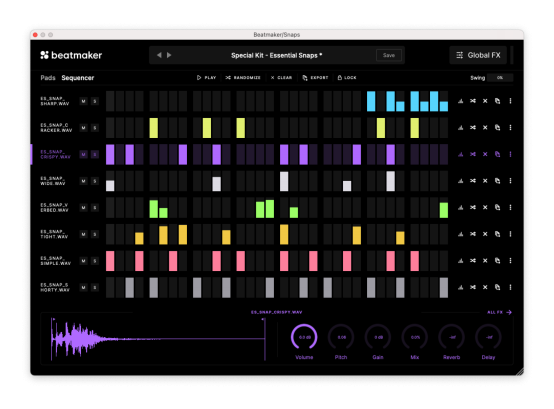Open more options for ES_SNAP_CRACKER row
This screenshot has height=409, width=554.
pos(510,128)
